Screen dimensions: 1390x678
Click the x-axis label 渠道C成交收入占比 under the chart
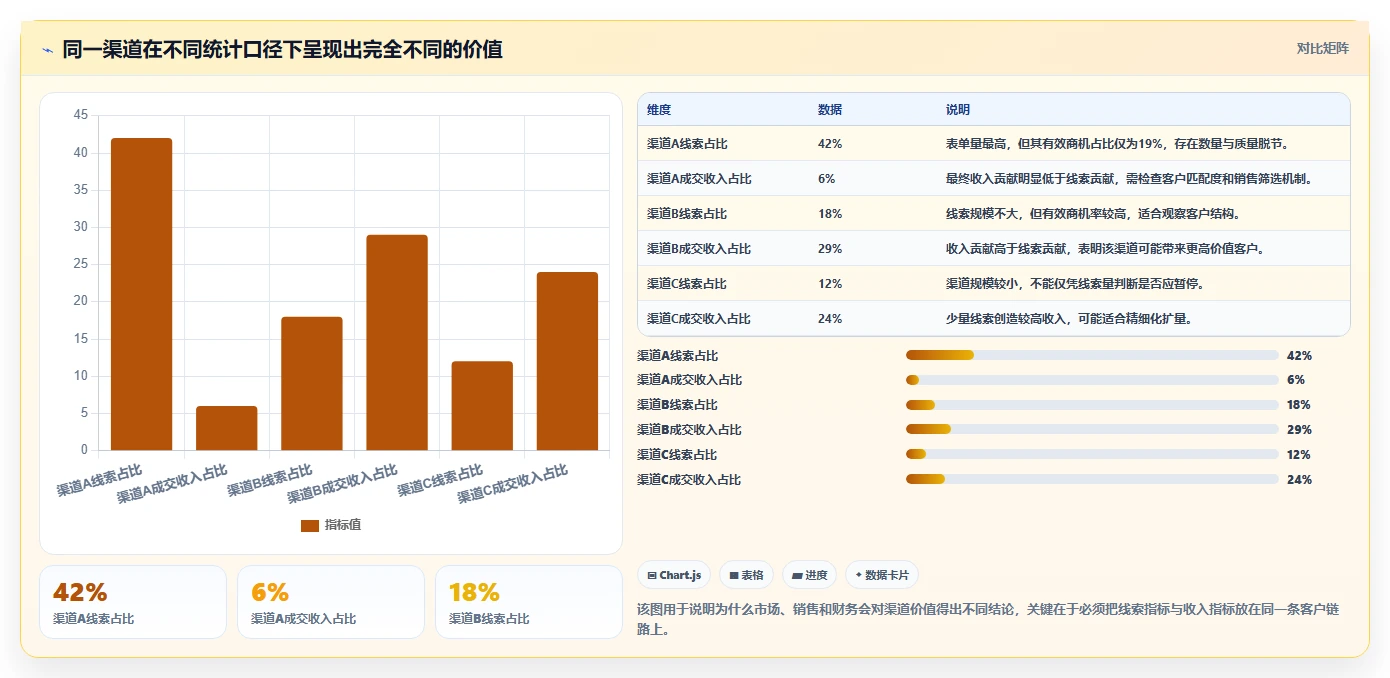tap(513, 484)
